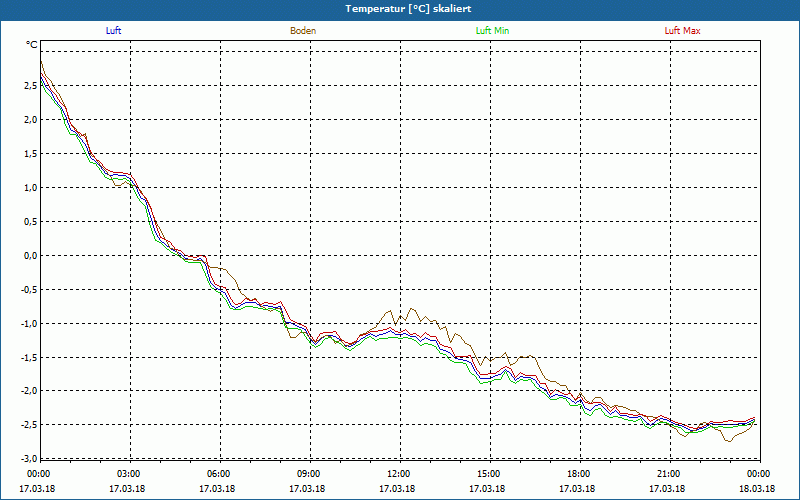This screenshot has height=500, width=800.
Task: Click the 1,0 y-axis tick label
Action: click(x=28, y=188)
